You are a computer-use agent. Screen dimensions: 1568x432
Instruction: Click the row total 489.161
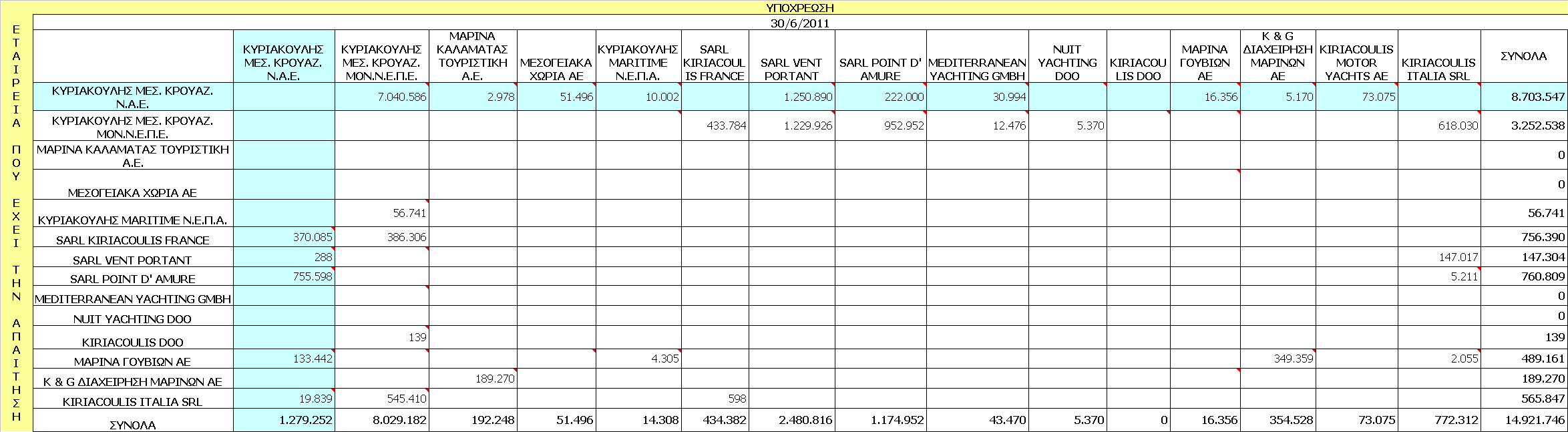click(1524, 359)
